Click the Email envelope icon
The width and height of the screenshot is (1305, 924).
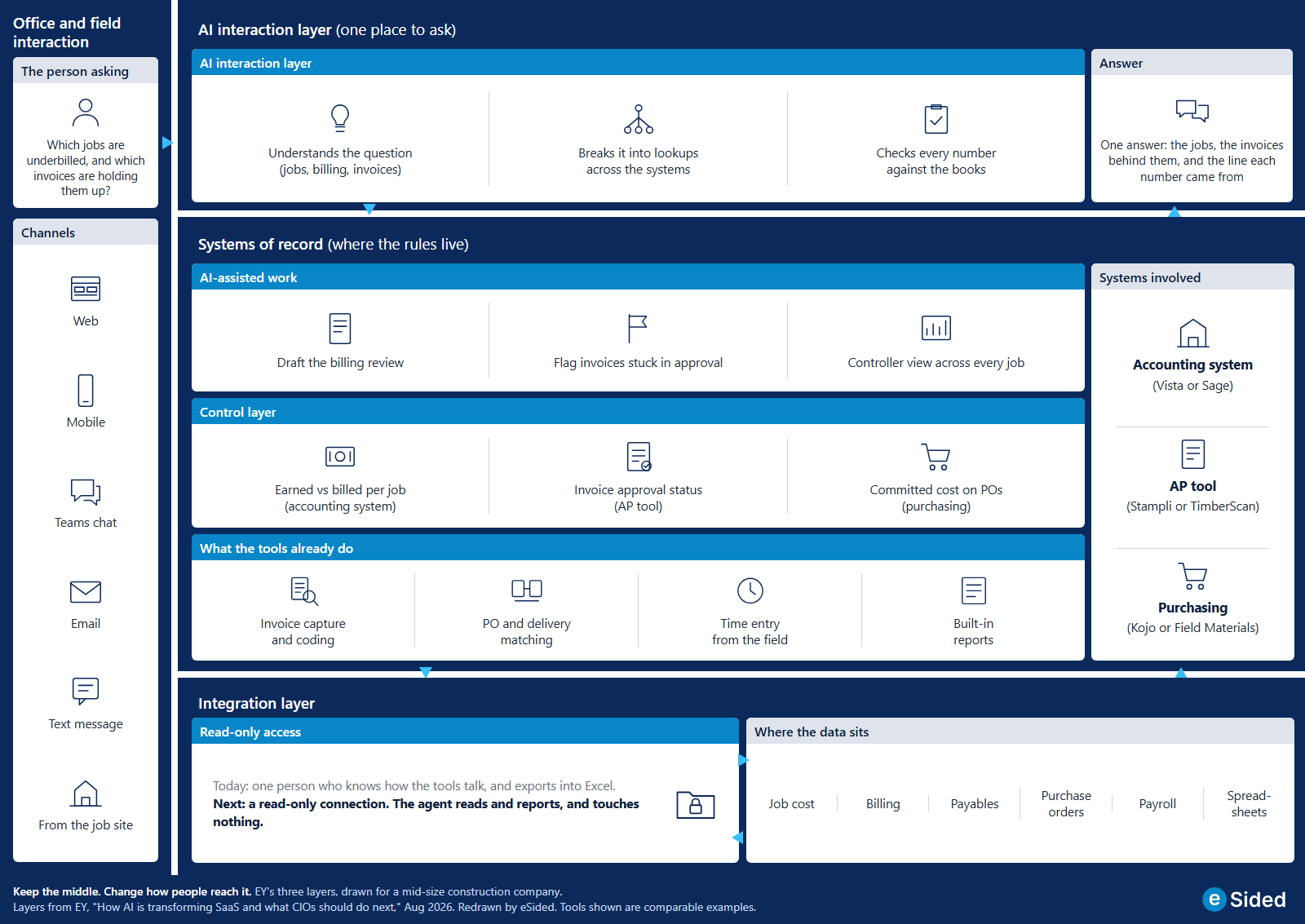coord(86,592)
